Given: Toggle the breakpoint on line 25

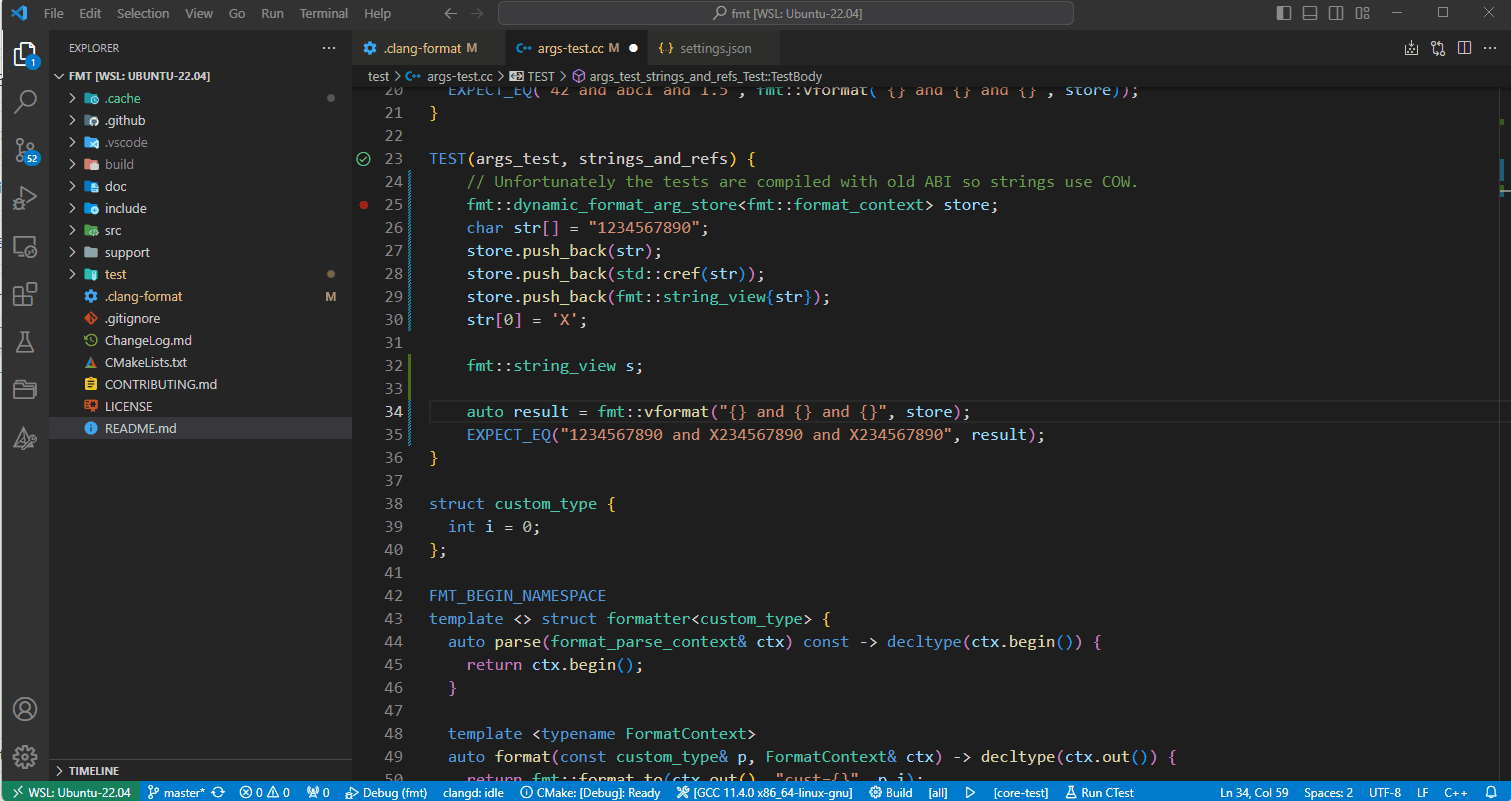Looking at the screenshot, I should tap(363, 205).
